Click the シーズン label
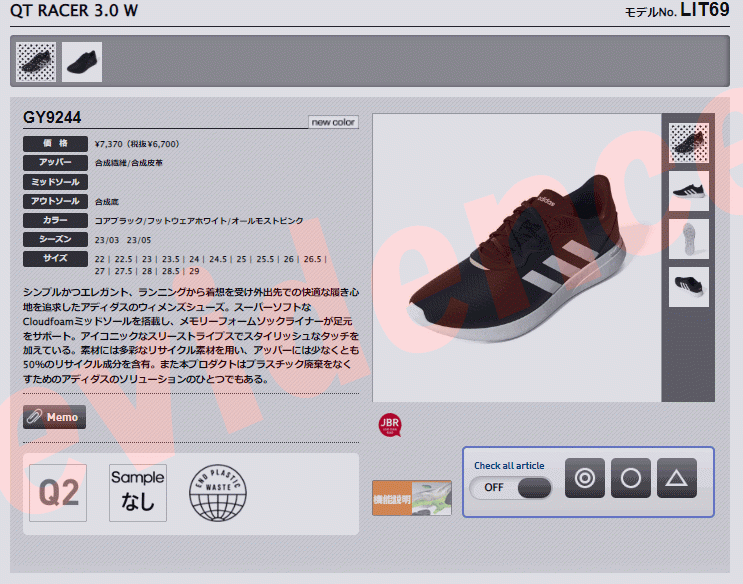Image resolution: width=743 pixels, height=584 pixels. [55, 239]
